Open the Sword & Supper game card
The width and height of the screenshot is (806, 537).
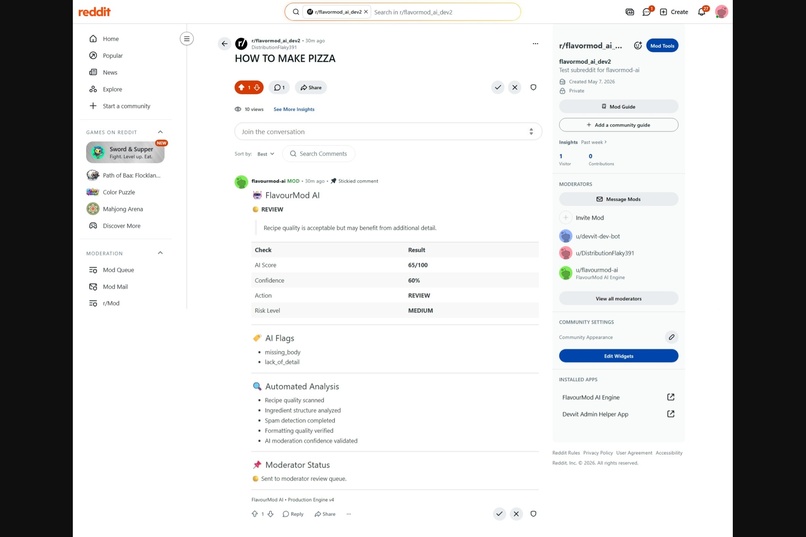[x=125, y=152]
